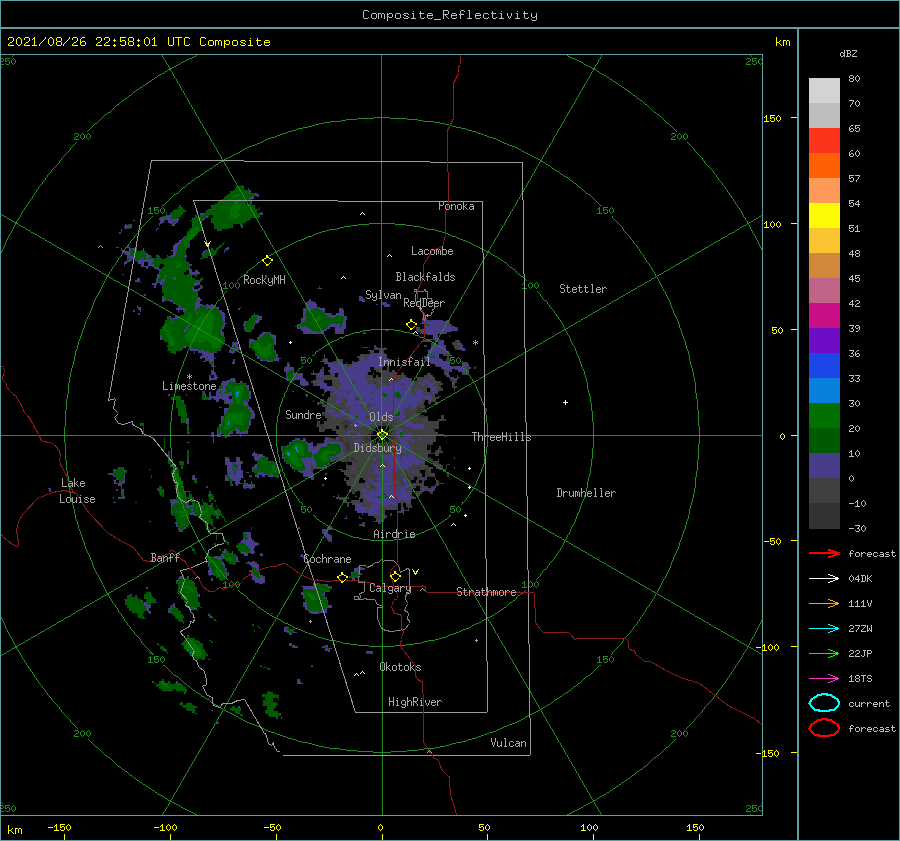Click the Cochrane town label
Screen dimensions: 900x841
[x=327, y=559]
